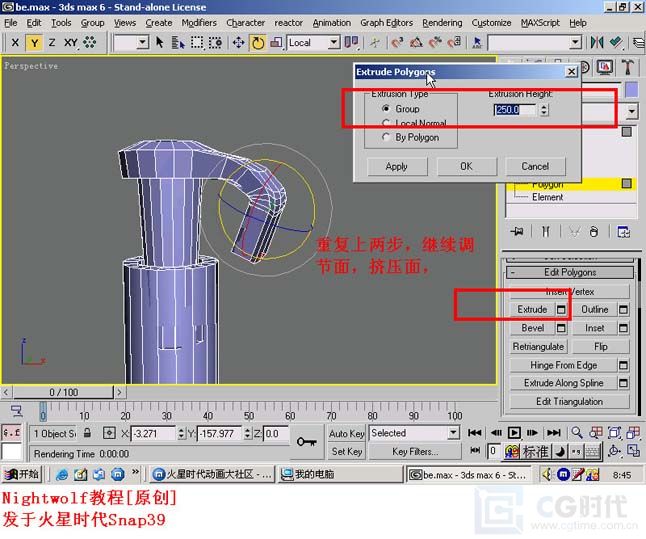Step time slider forward with right arrow
Image resolution: width=646 pixels, height=539 pixels.
[x=119, y=392]
